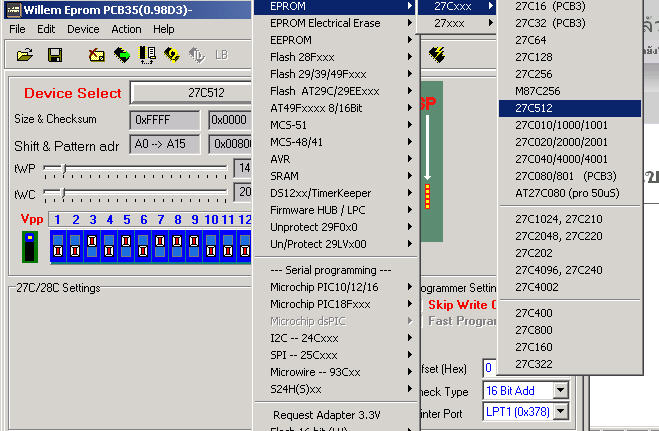Viewport: 659px width, 431px height.
Task: Click the LB lock bits toolbar icon
Action: 221,55
